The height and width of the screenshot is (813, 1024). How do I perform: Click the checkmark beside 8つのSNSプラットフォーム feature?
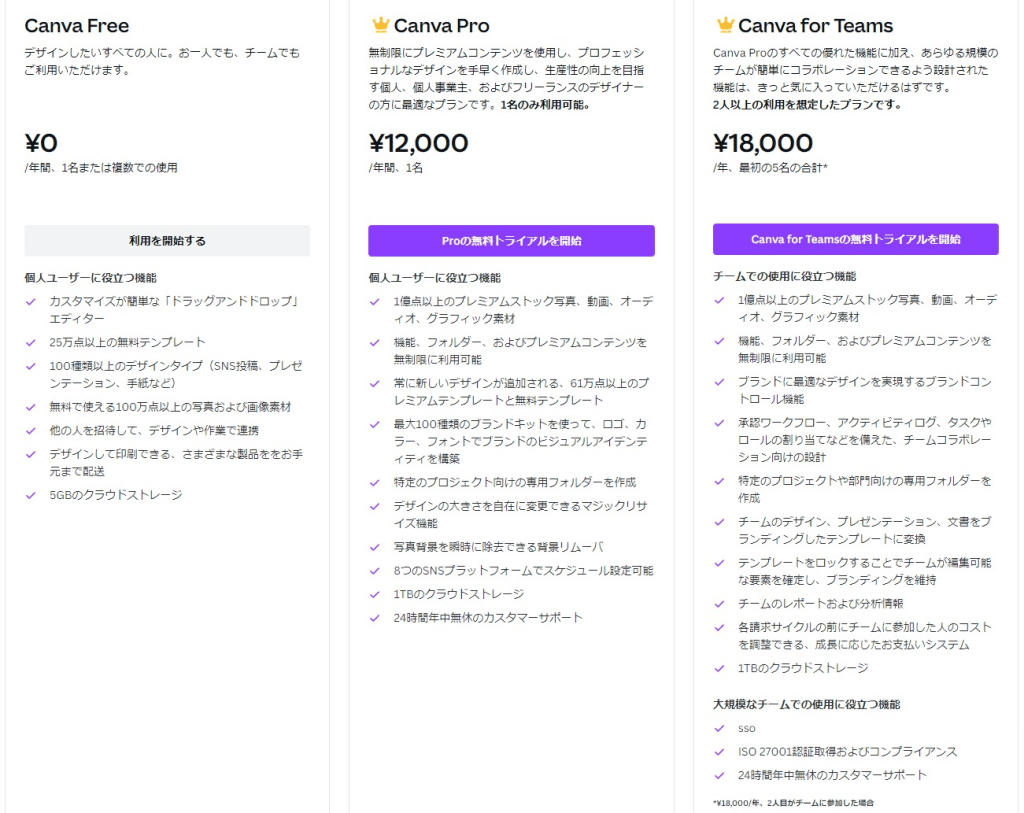(x=375, y=571)
